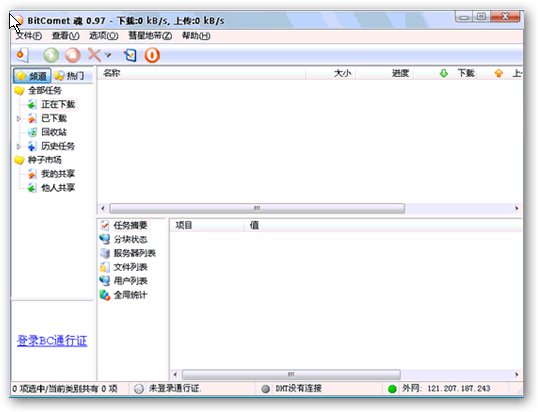Open 用户列表 detail panel
538x412 pixels.
click(130, 281)
